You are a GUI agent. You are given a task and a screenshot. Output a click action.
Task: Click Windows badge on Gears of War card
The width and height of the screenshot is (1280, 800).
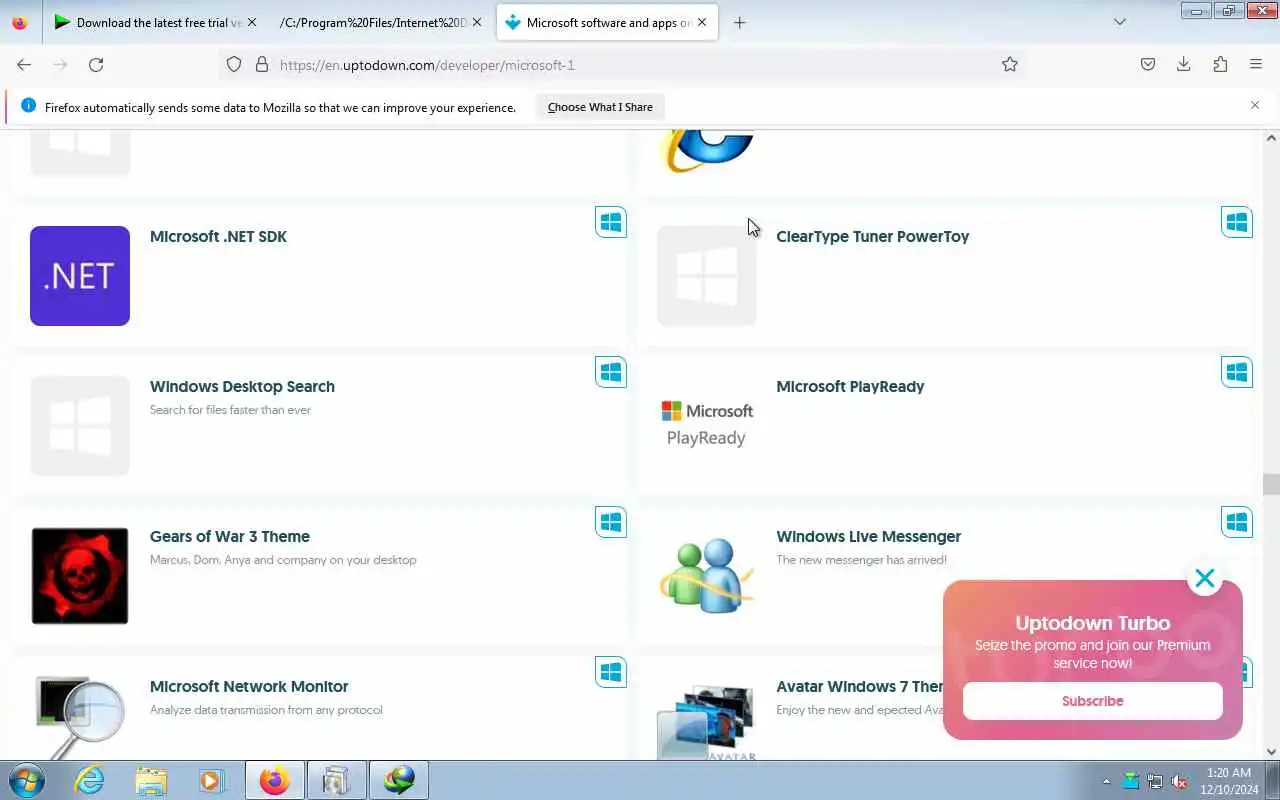(x=611, y=522)
